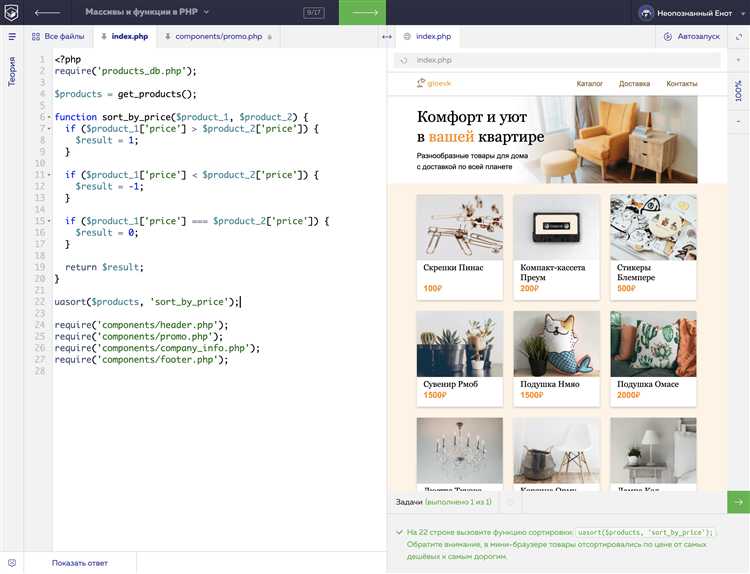Go to previous lesson with back arrow
750x574 pixels.
47,12
